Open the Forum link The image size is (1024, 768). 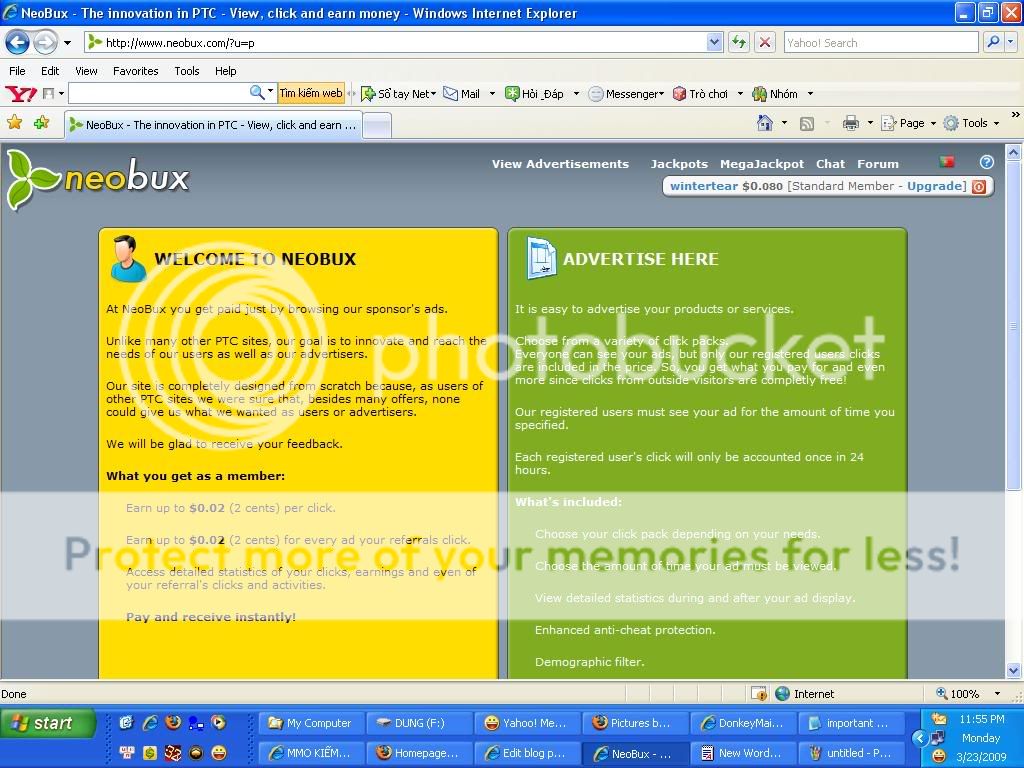(878, 164)
